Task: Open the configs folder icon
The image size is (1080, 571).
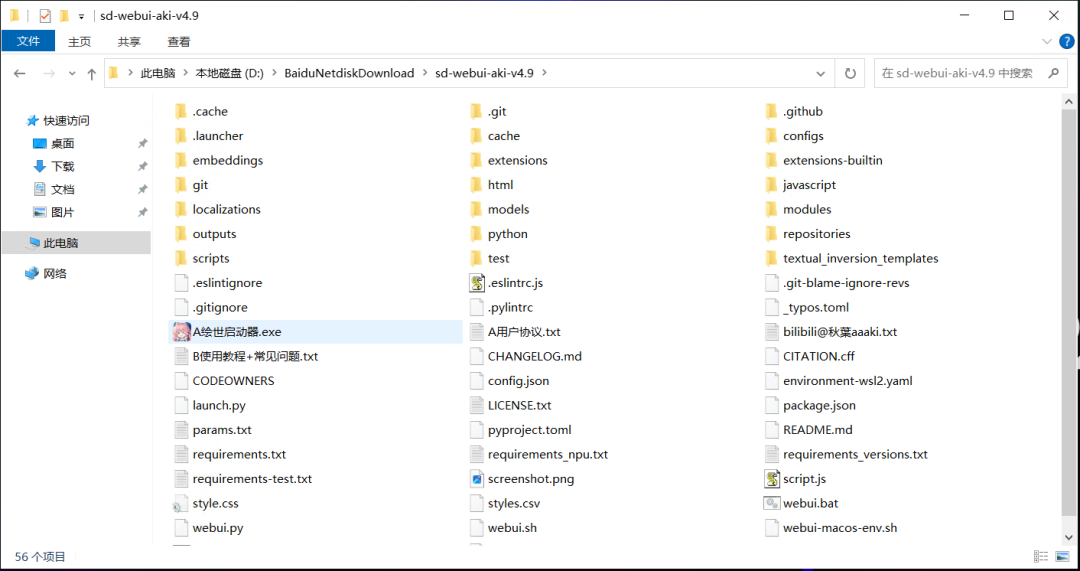Action: pyautogui.click(x=771, y=136)
